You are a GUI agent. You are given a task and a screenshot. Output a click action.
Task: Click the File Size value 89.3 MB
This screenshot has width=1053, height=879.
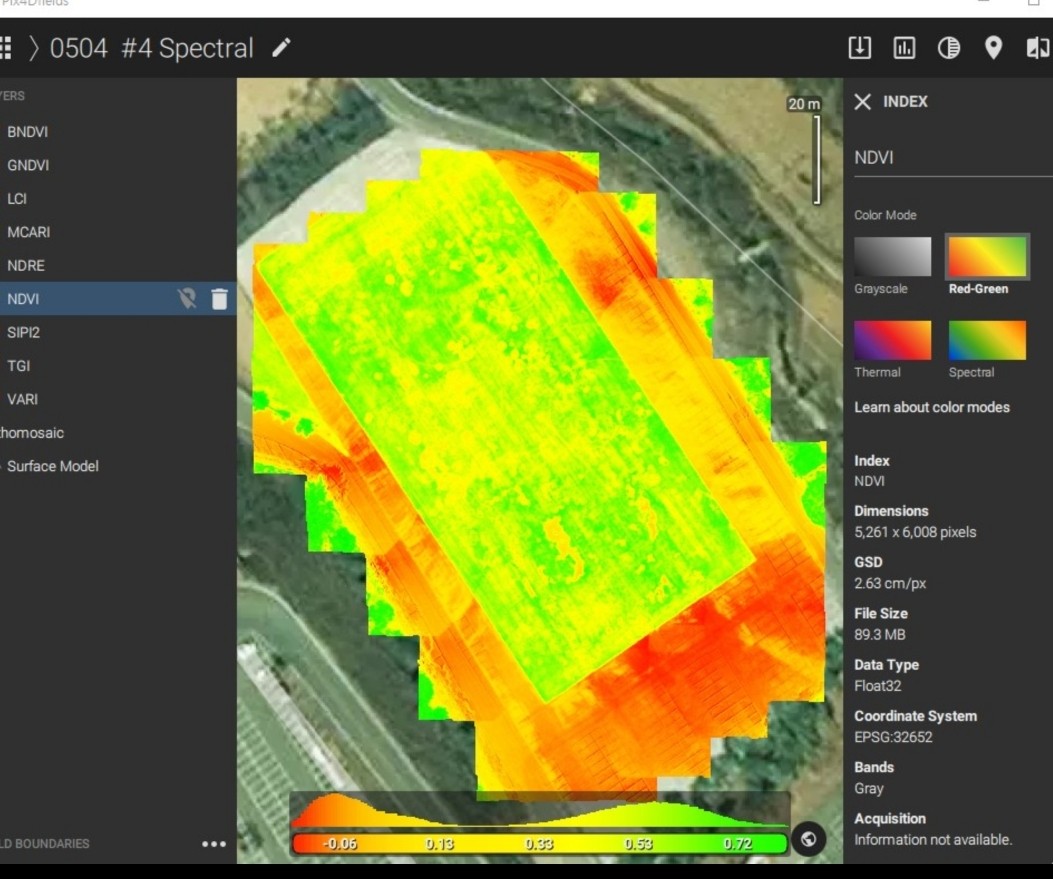(880, 635)
